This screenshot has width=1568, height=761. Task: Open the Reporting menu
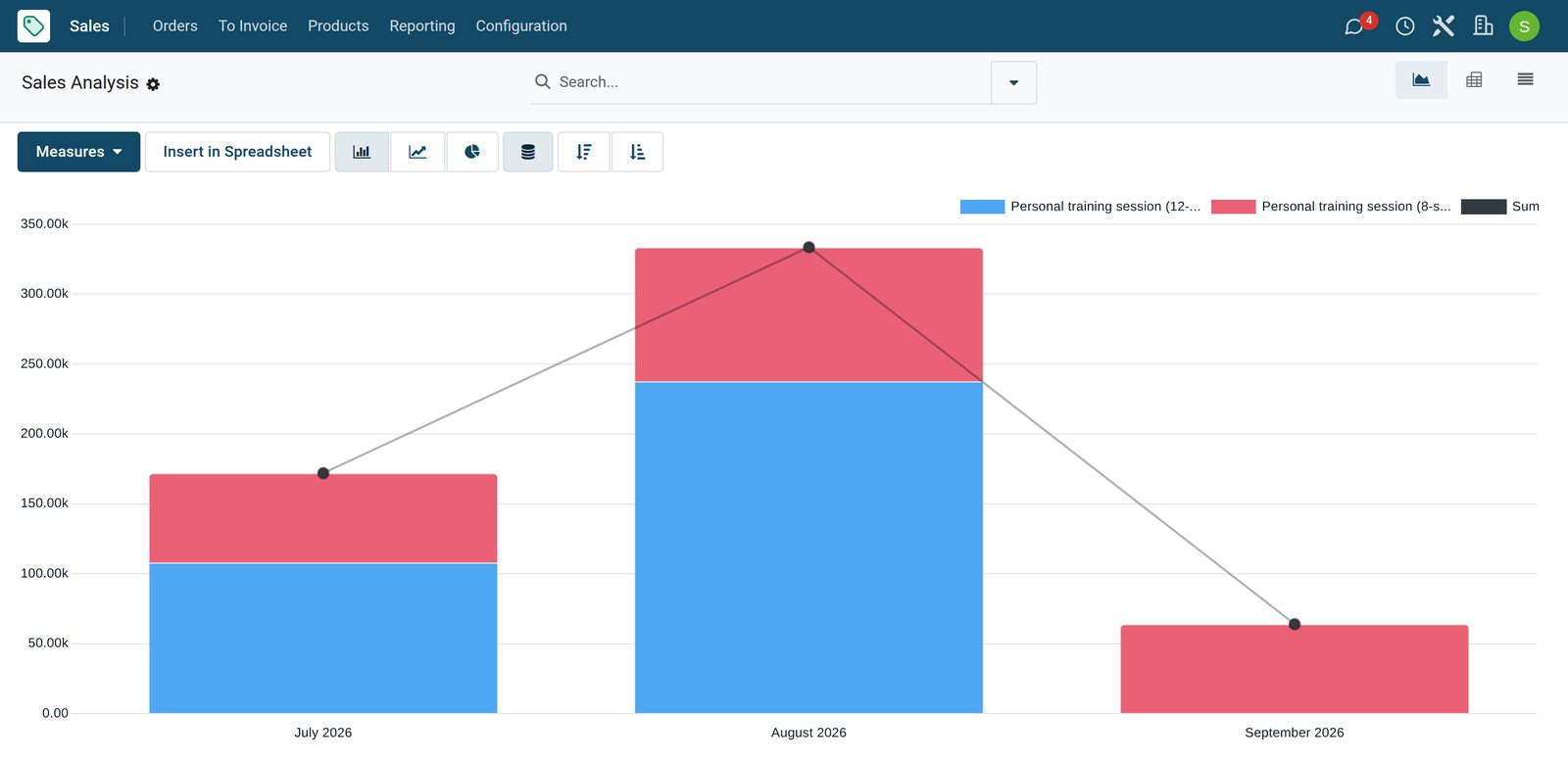[x=422, y=26]
